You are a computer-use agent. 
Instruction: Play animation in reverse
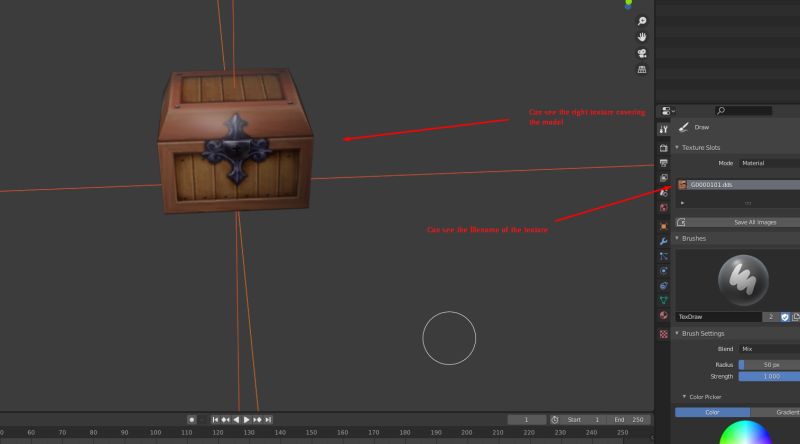click(x=236, y=420)
